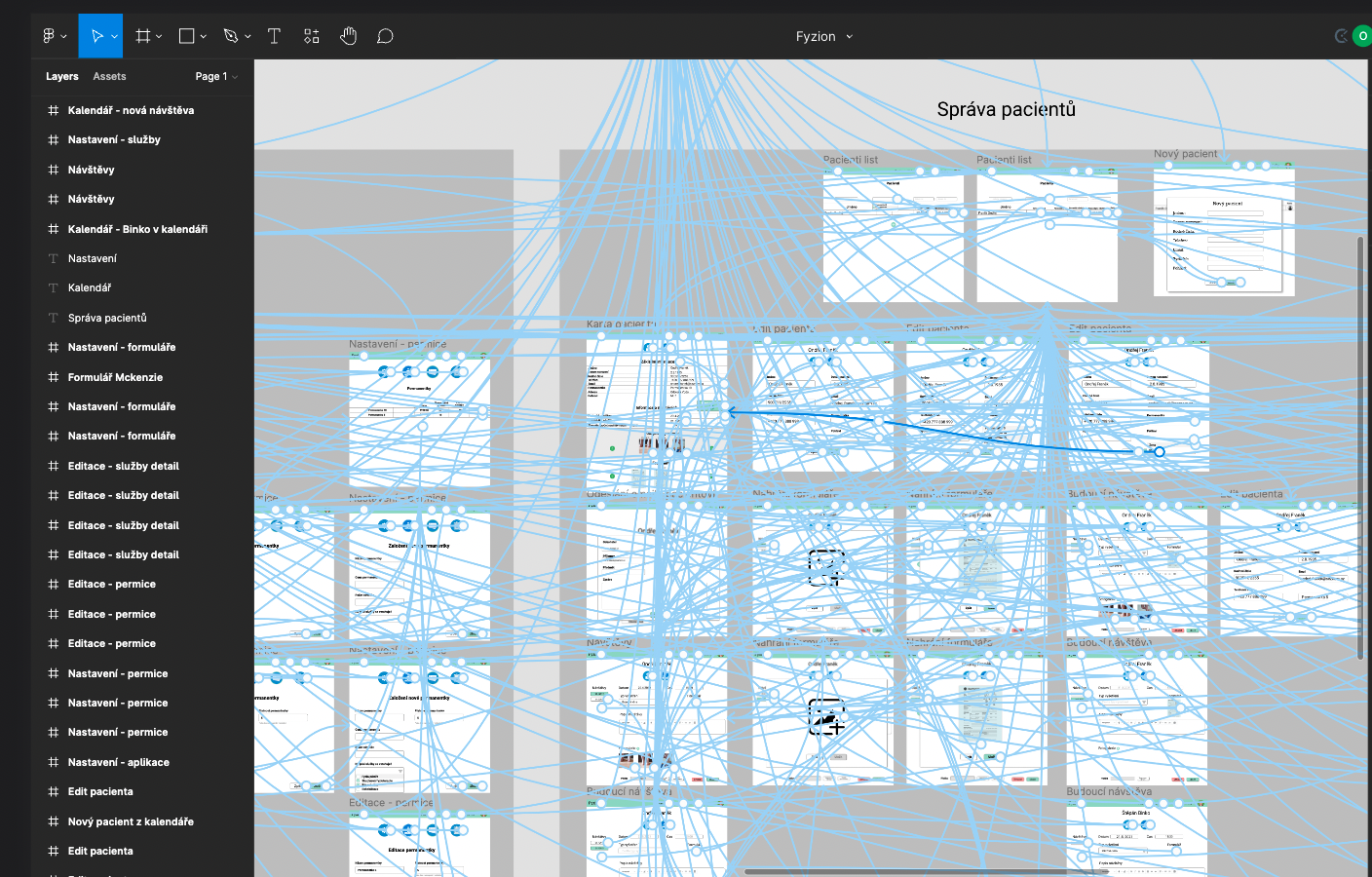This screenshot has height=877, width=1372.
Task: Switch to the Layers tab
Action: pyautogui.click(x=61, y=76)
